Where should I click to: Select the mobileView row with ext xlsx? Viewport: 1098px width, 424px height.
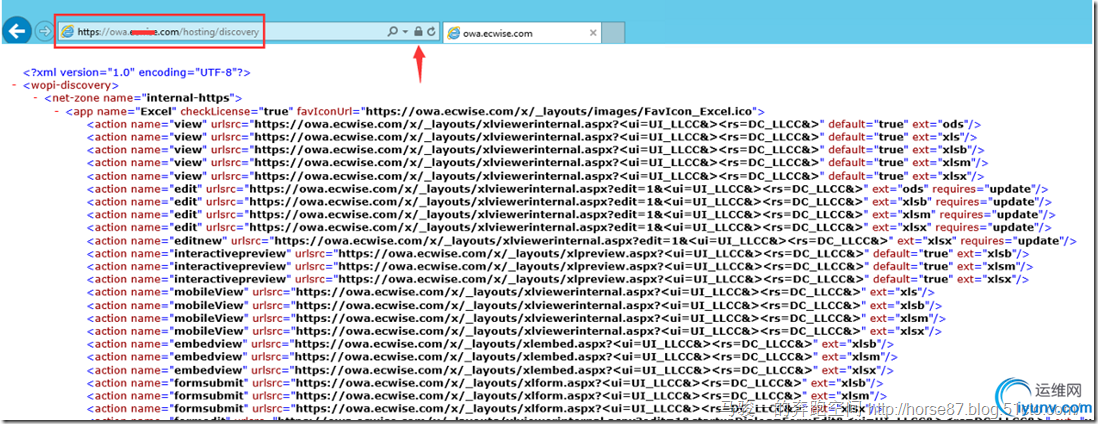(x=513, y=331)
